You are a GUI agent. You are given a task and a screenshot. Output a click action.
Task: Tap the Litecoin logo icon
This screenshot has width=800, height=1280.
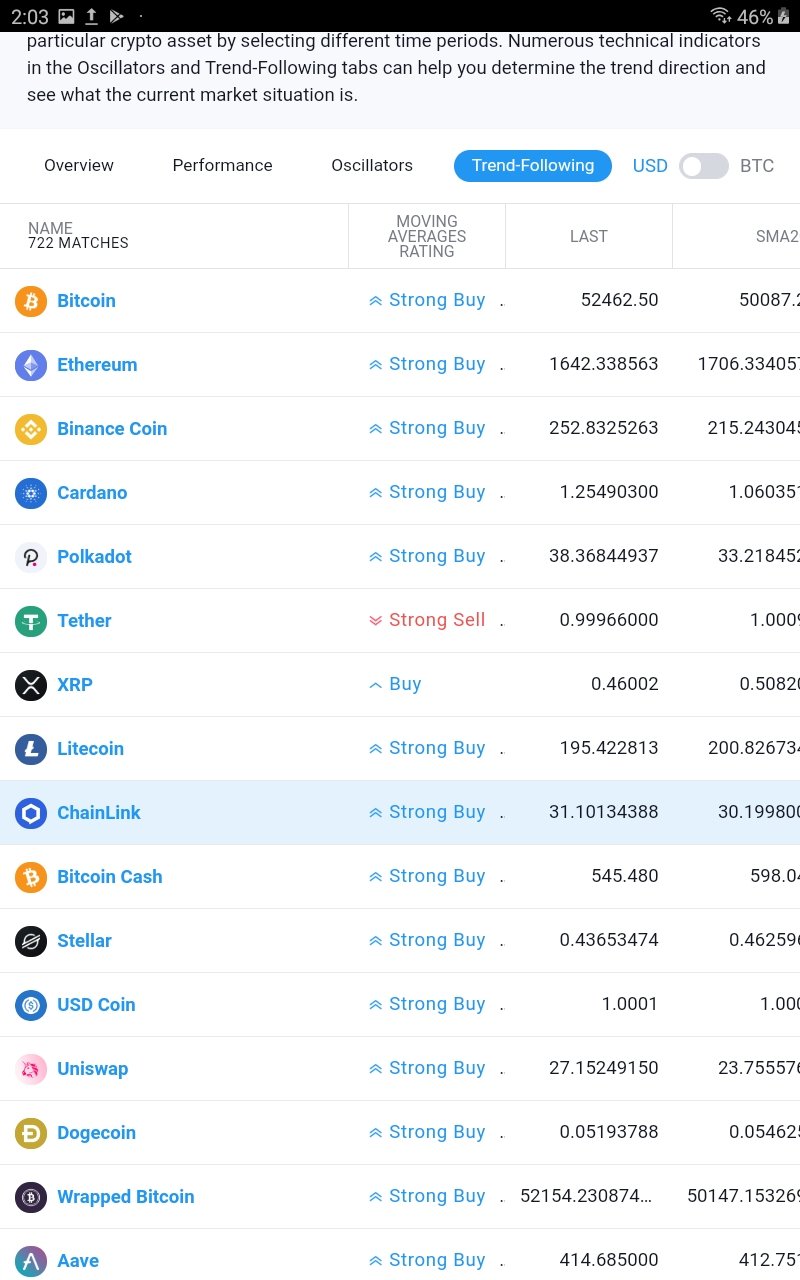[x=31, y=749]
